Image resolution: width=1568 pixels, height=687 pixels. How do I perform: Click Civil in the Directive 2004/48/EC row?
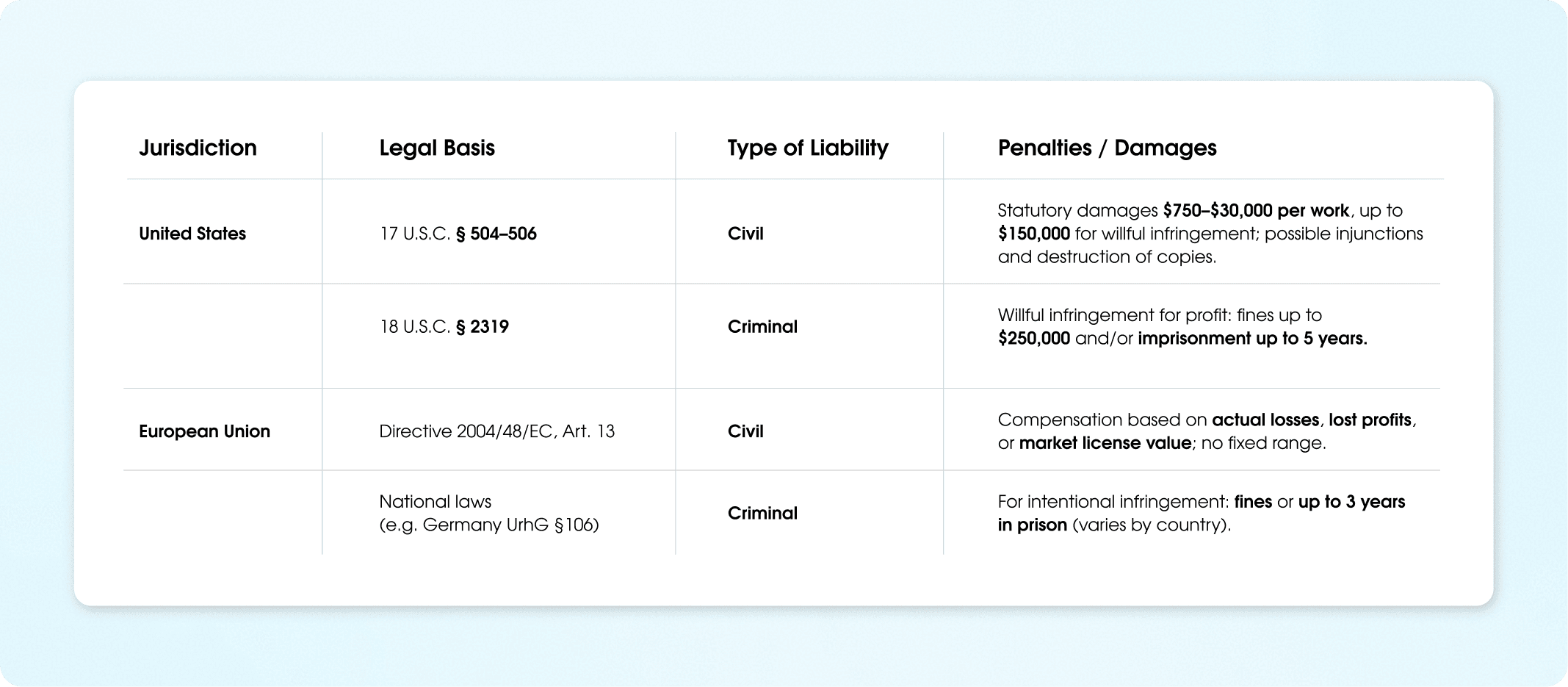pos(745,431)
